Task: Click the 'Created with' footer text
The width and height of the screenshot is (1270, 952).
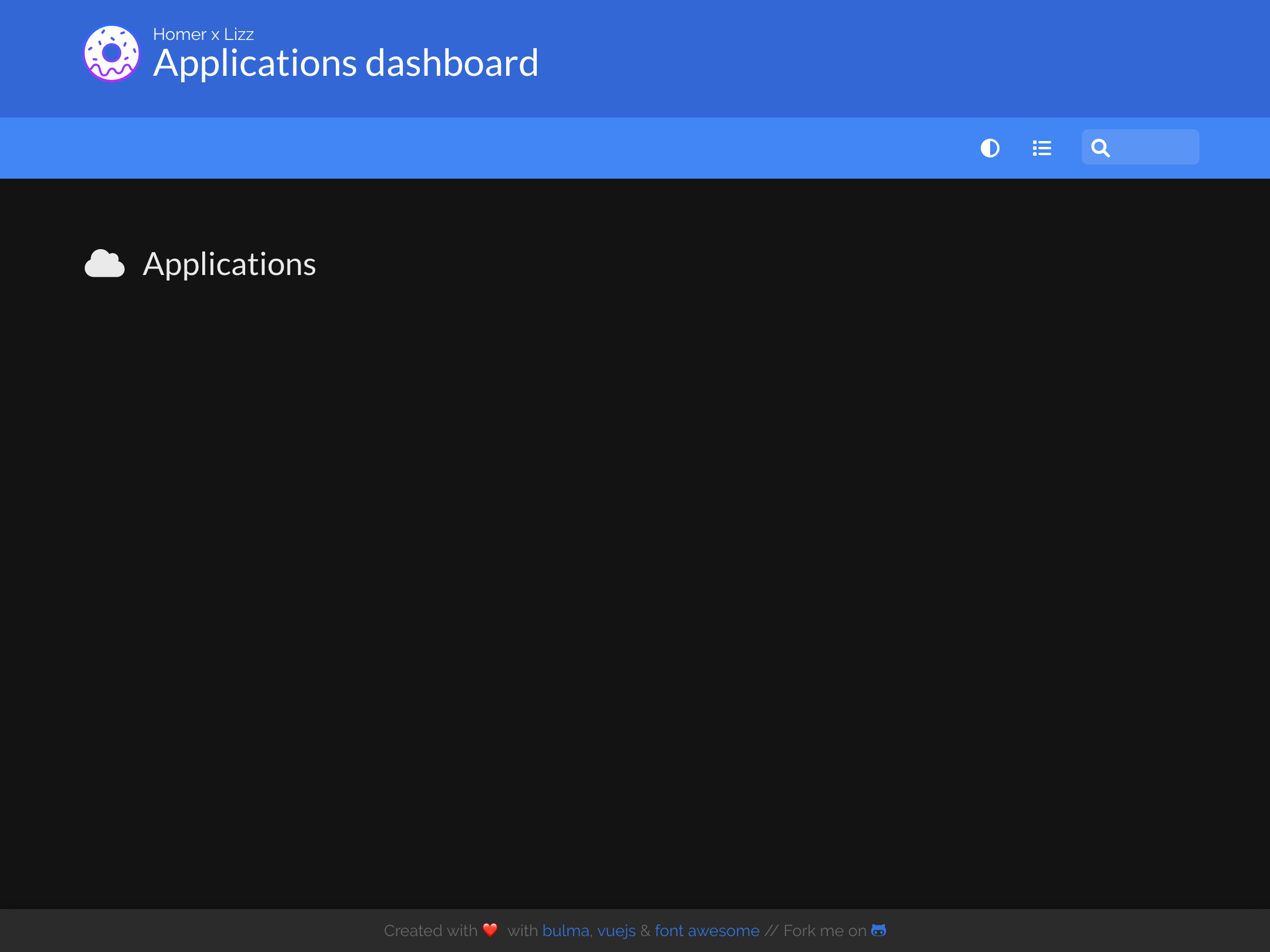Action: pos(430,931)
